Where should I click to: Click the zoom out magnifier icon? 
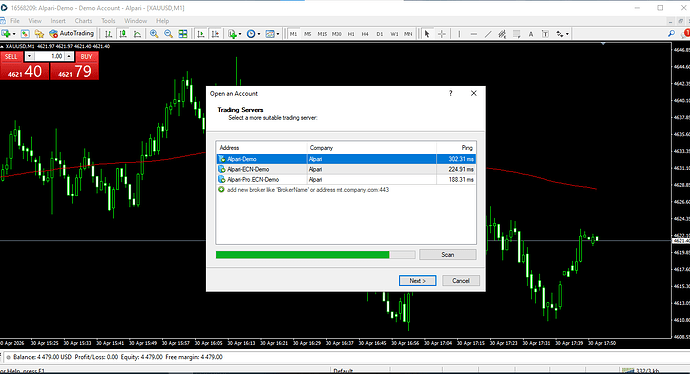[x=168, y=34]
